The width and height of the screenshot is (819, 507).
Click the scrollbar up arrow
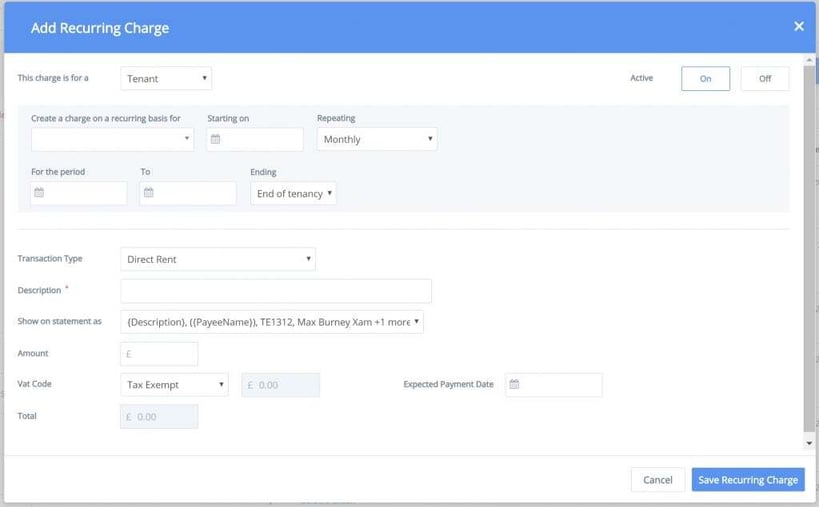tap(809, 59)
